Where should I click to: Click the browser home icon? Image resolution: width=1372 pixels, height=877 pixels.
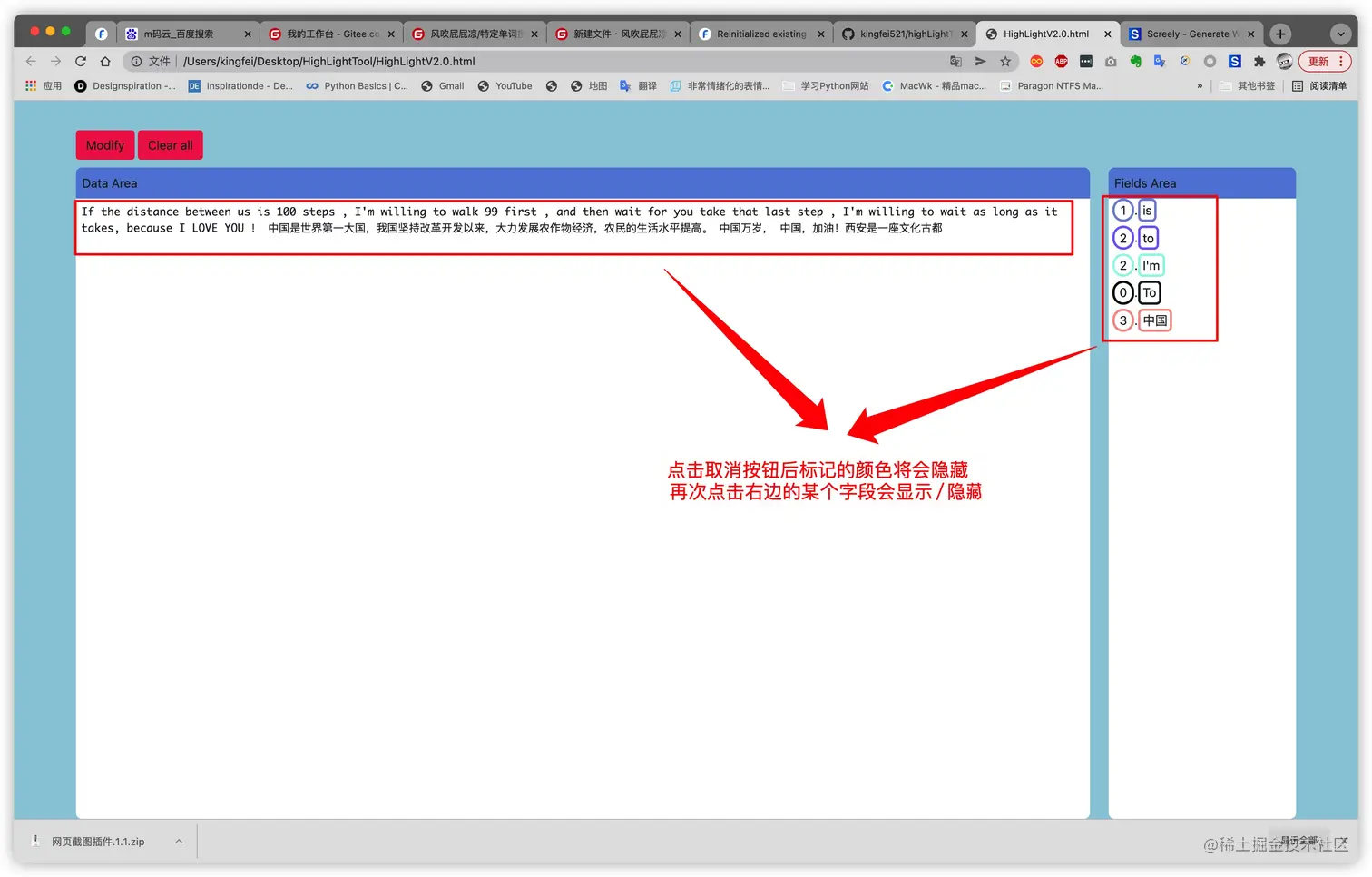pyautogui.click(x=105, y=61)
